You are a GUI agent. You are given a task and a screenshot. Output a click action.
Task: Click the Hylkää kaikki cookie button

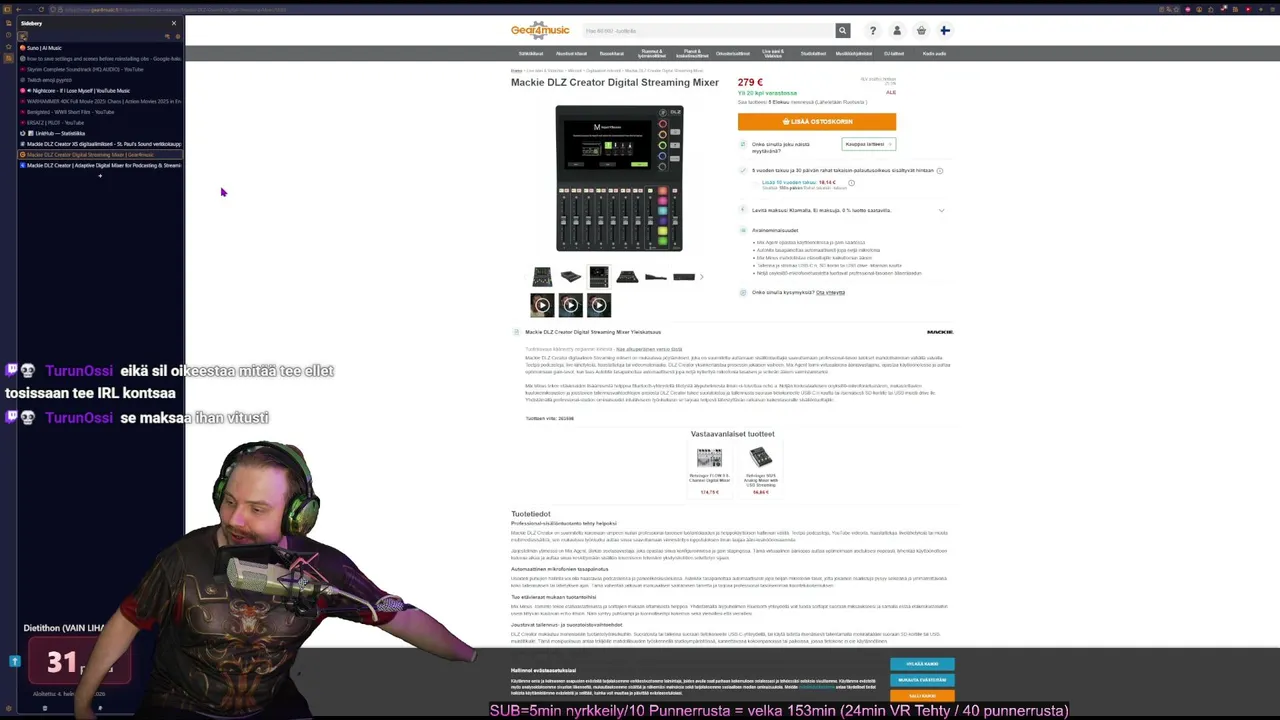(x=922, y=664)
